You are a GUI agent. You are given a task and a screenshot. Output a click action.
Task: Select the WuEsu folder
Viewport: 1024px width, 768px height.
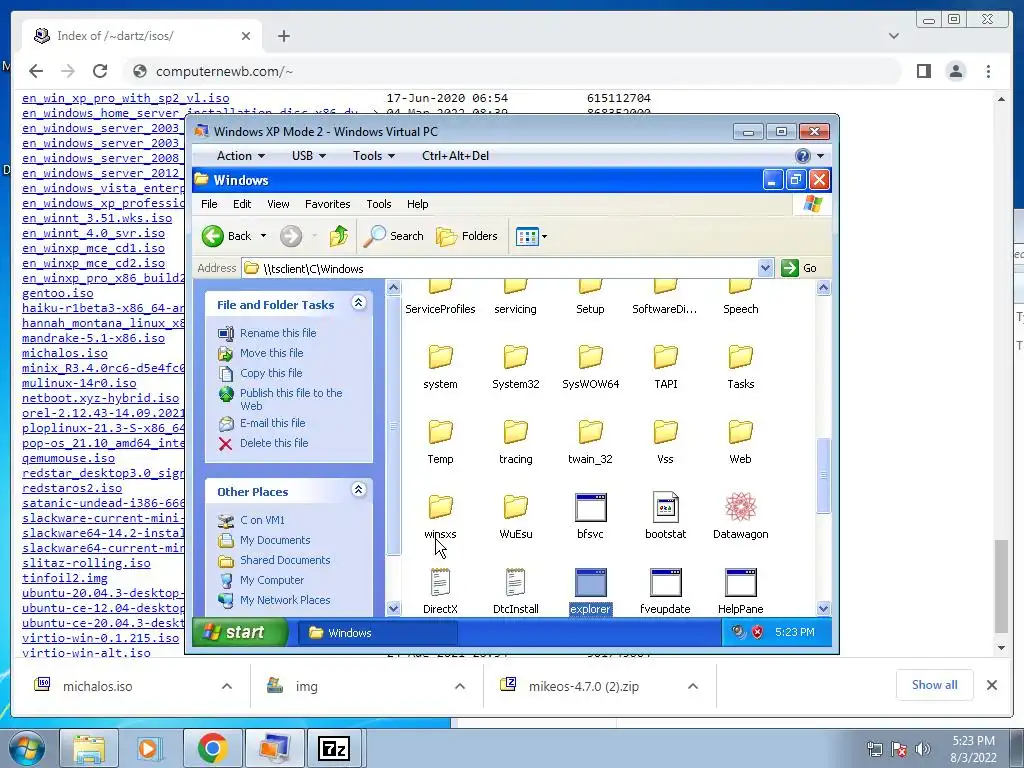(515, 517)
